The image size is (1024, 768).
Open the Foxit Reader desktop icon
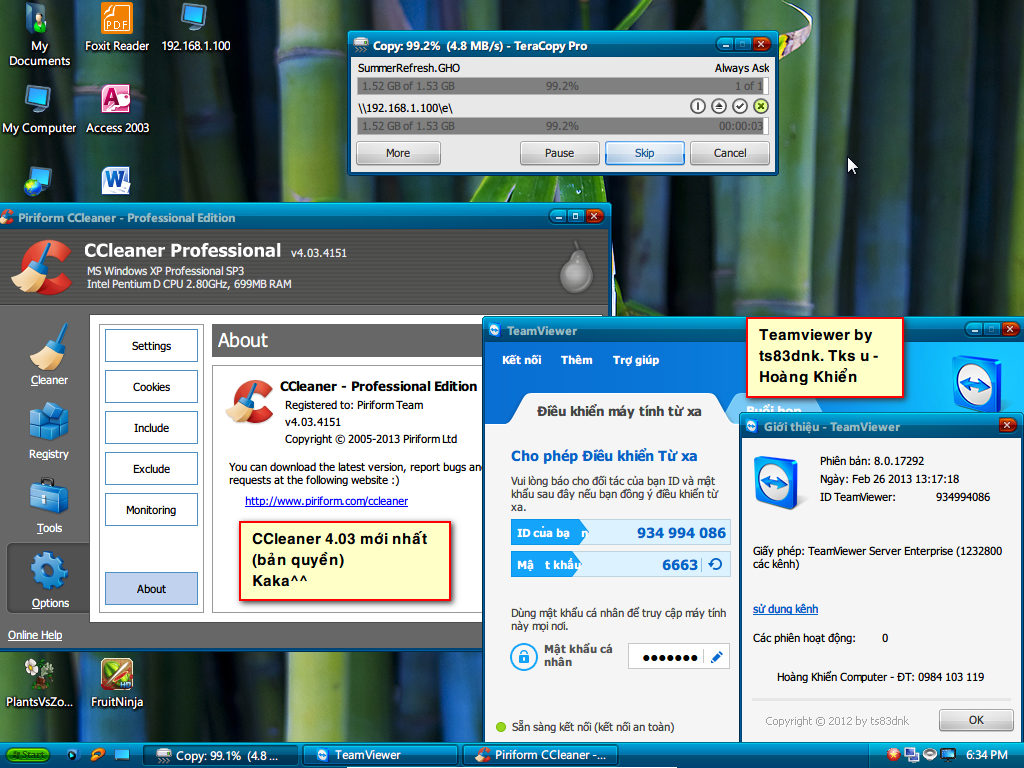[117, 27]
